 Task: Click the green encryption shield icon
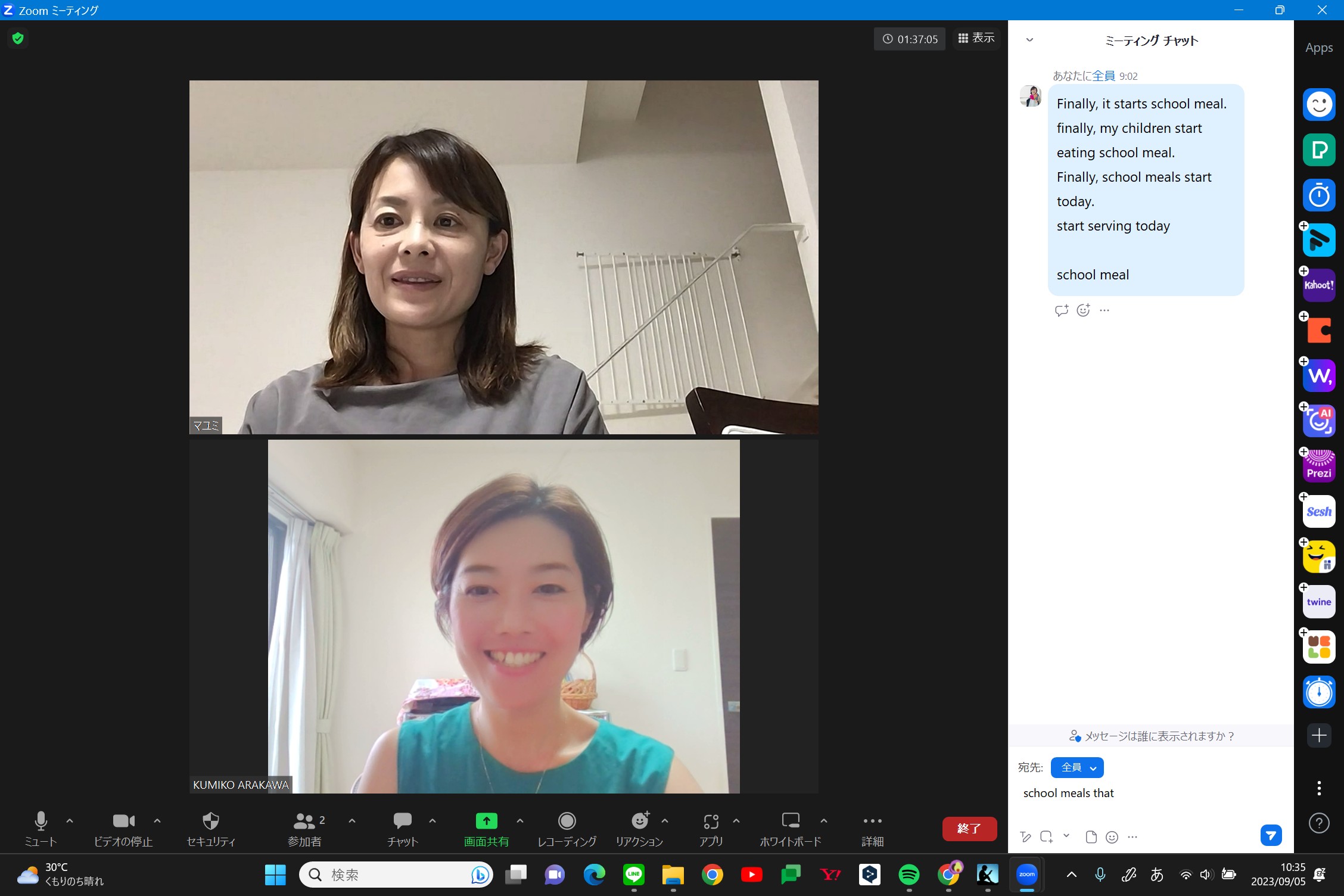[18, 39]
